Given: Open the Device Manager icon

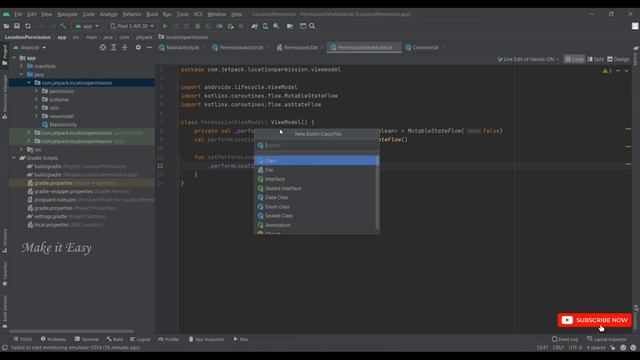Looking at the screenshot, I should [x=265, y=26].
